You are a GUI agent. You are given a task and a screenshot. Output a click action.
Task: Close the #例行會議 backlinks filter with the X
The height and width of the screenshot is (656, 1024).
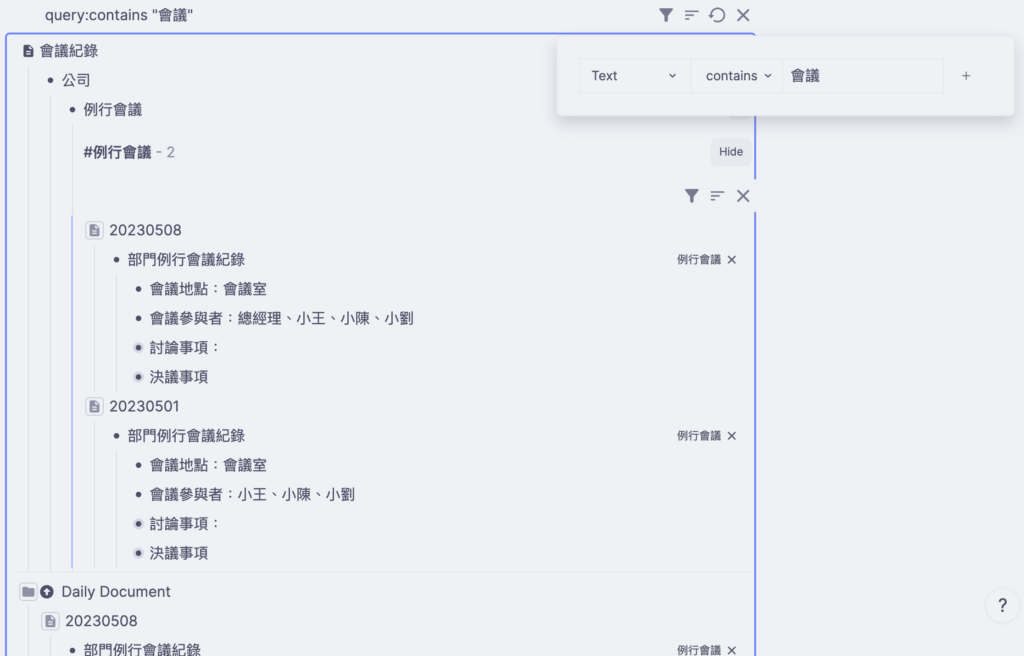pos(743,196)
